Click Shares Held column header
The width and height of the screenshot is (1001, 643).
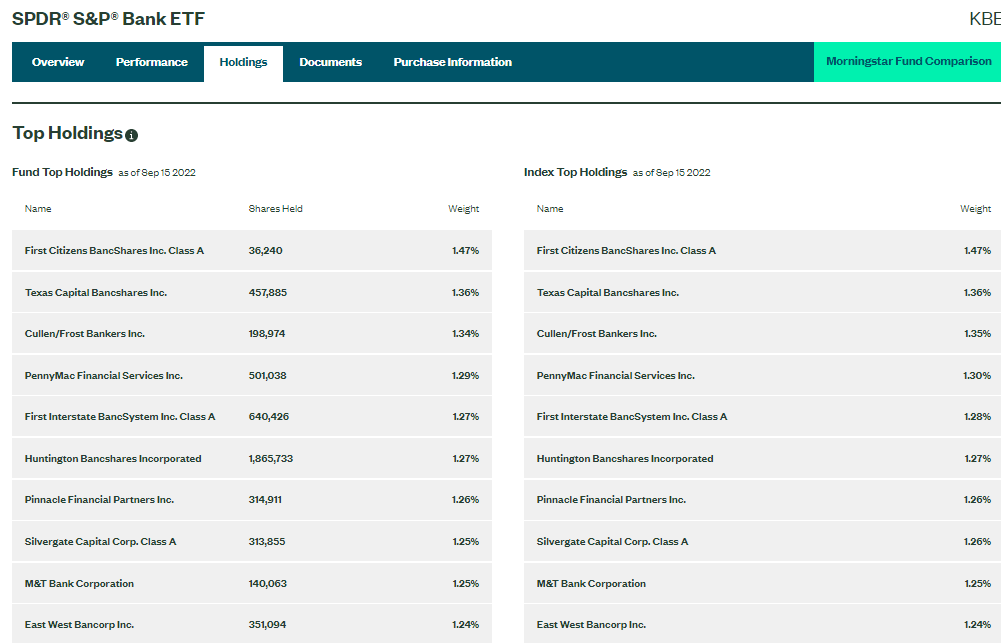pyautogui.click(x=275, y=209)
